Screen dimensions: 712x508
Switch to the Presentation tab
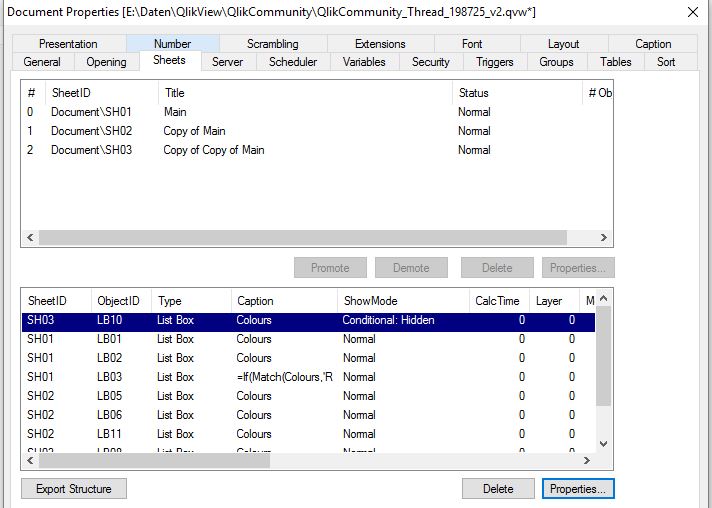[68, 44]
